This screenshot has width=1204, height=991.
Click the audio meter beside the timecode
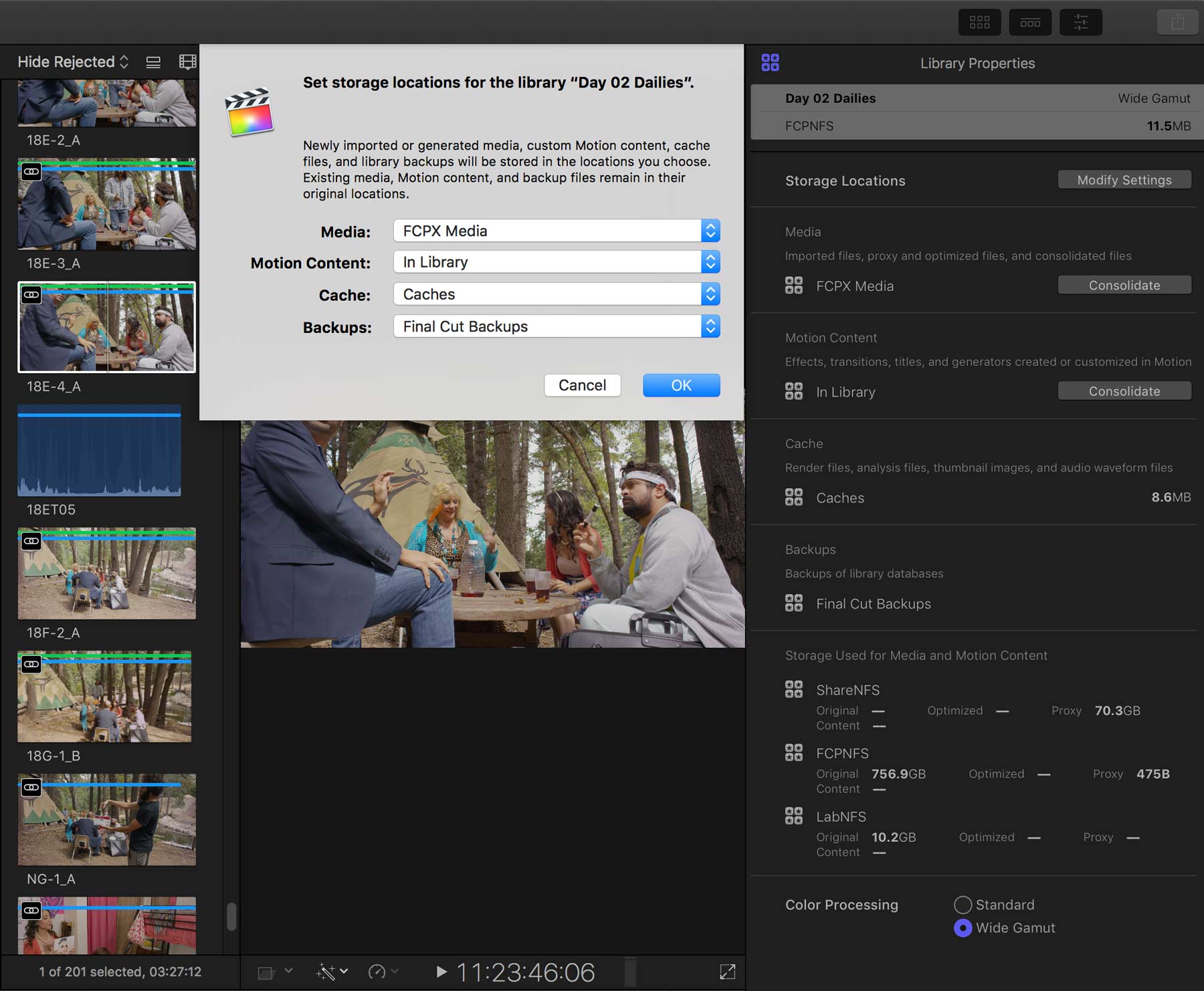click(630, 972)
